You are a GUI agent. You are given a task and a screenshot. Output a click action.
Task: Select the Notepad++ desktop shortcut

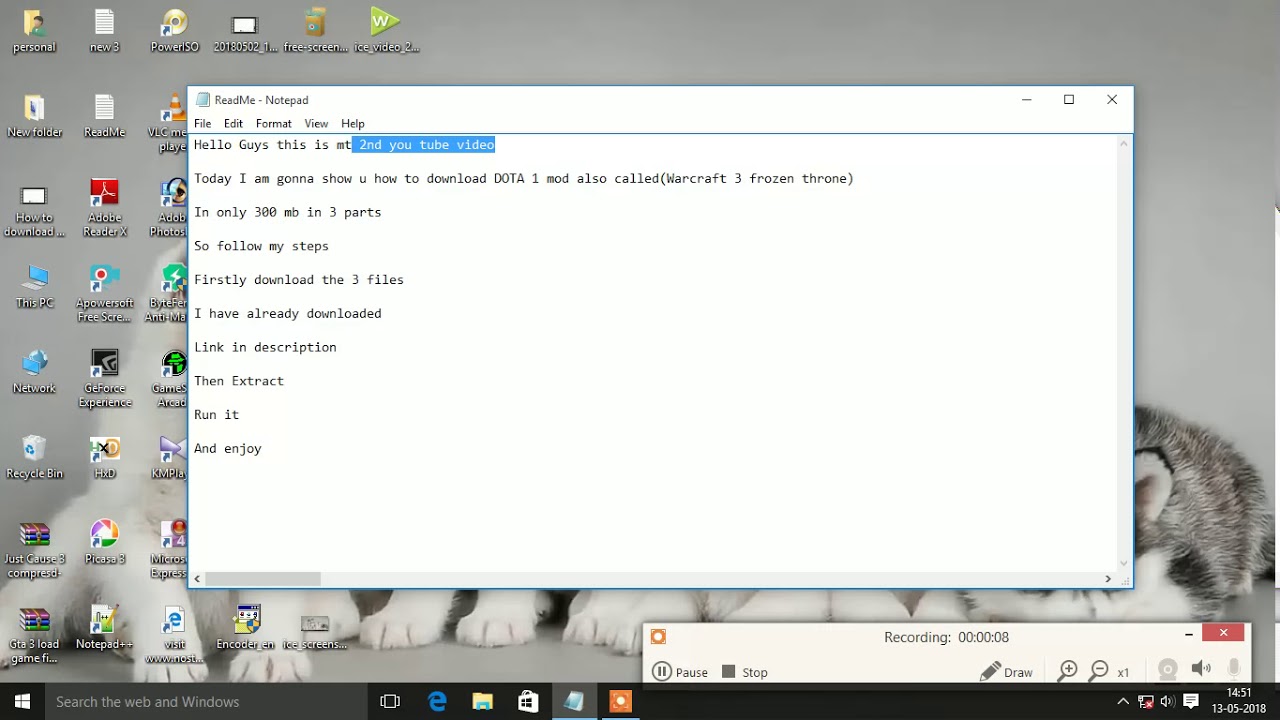[x=104, y=628]
